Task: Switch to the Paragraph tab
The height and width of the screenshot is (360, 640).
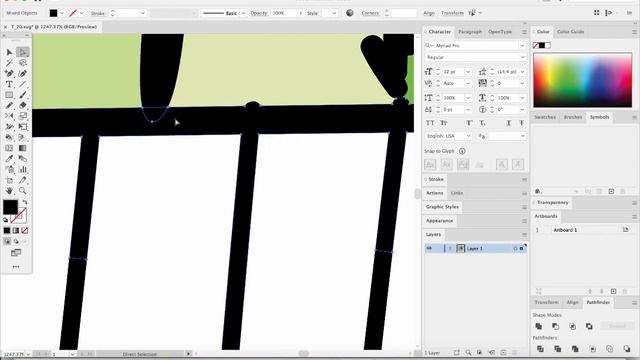Action: tap(470, 31)
